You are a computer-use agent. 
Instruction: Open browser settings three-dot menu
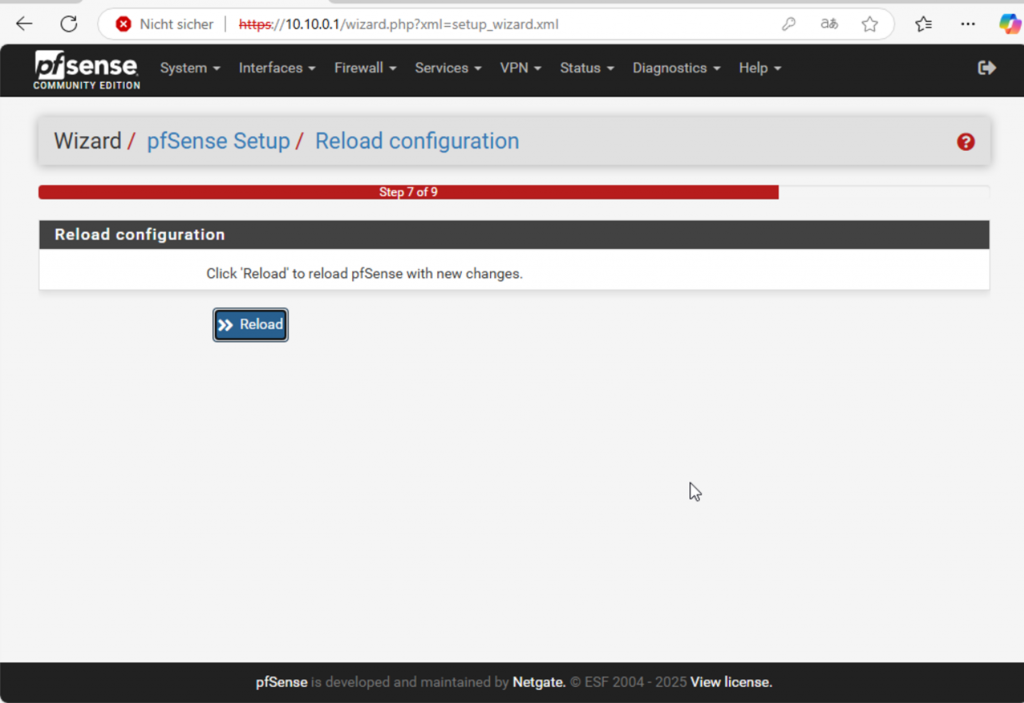coord(968,24)
